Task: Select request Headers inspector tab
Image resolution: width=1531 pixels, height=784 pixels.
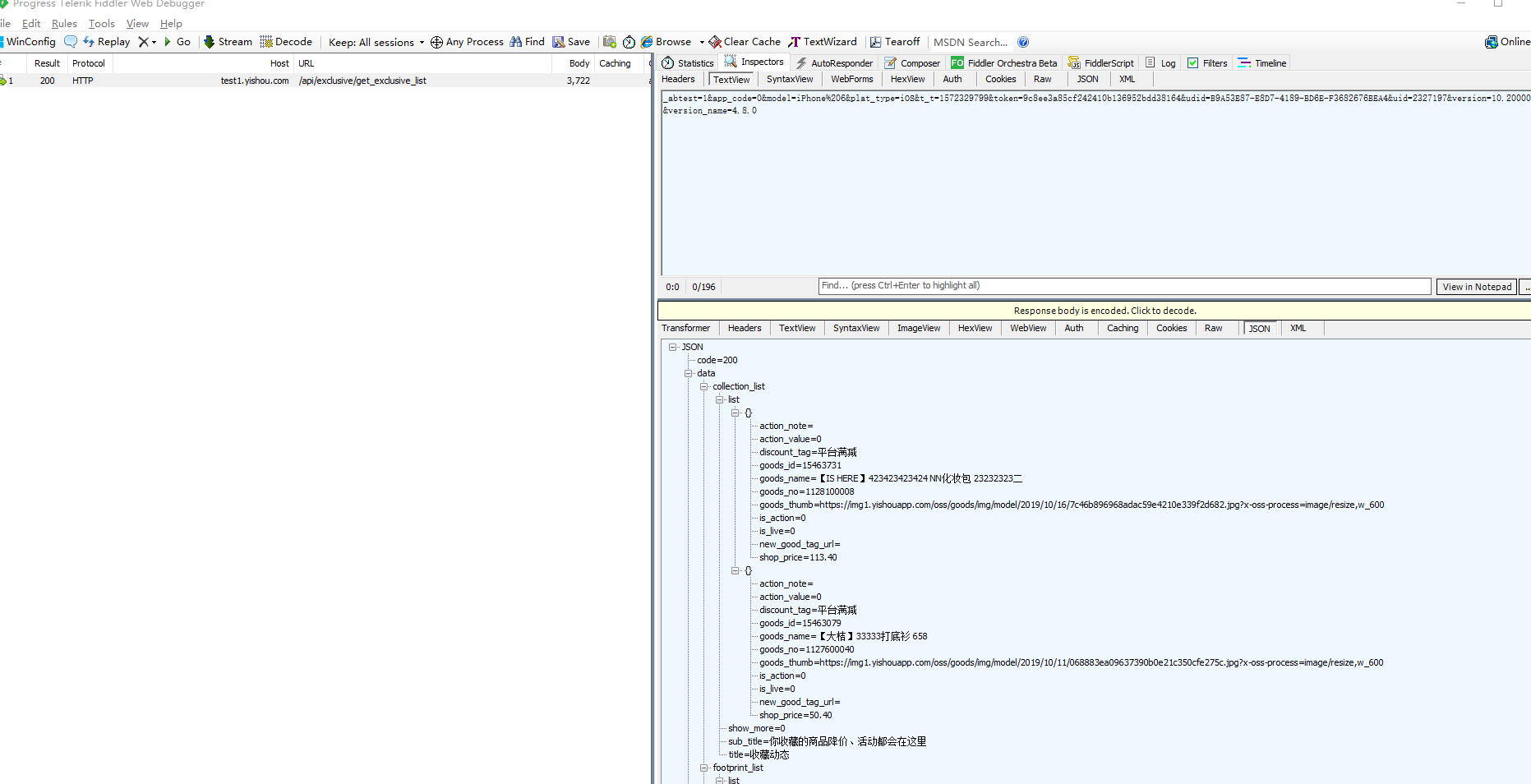Action: click(678, 80)
